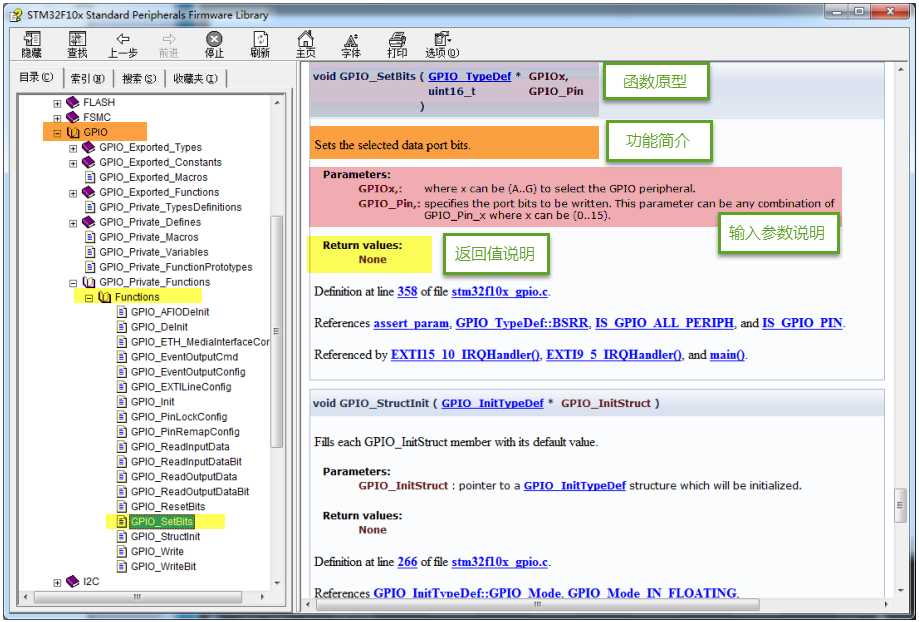Expand the I2C tree node

(57, 582)
